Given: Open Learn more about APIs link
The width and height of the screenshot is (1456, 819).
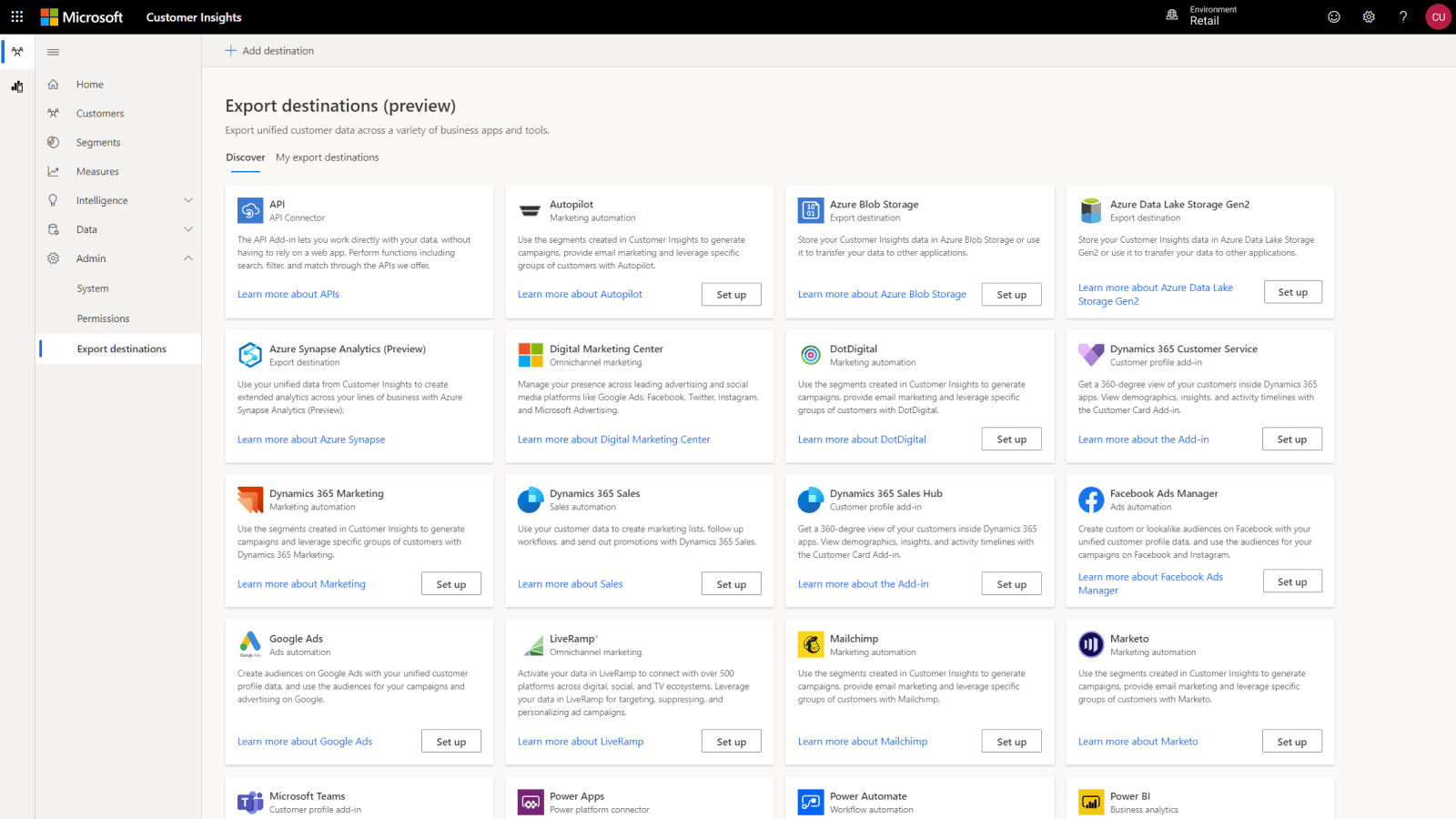Looking at the screenshot, I should [x=288, y=294].
